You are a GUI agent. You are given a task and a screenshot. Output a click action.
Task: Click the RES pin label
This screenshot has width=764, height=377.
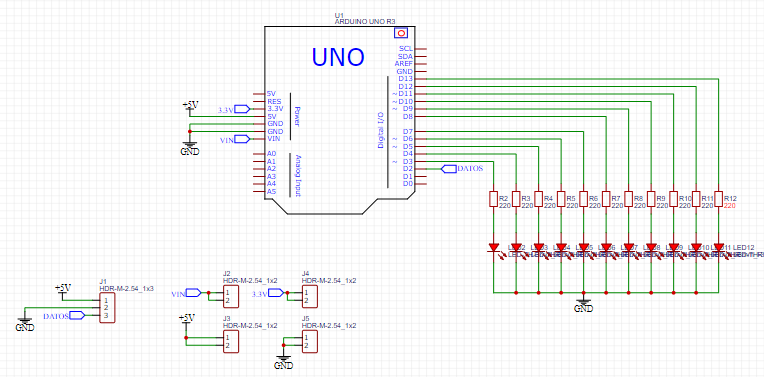274,101
